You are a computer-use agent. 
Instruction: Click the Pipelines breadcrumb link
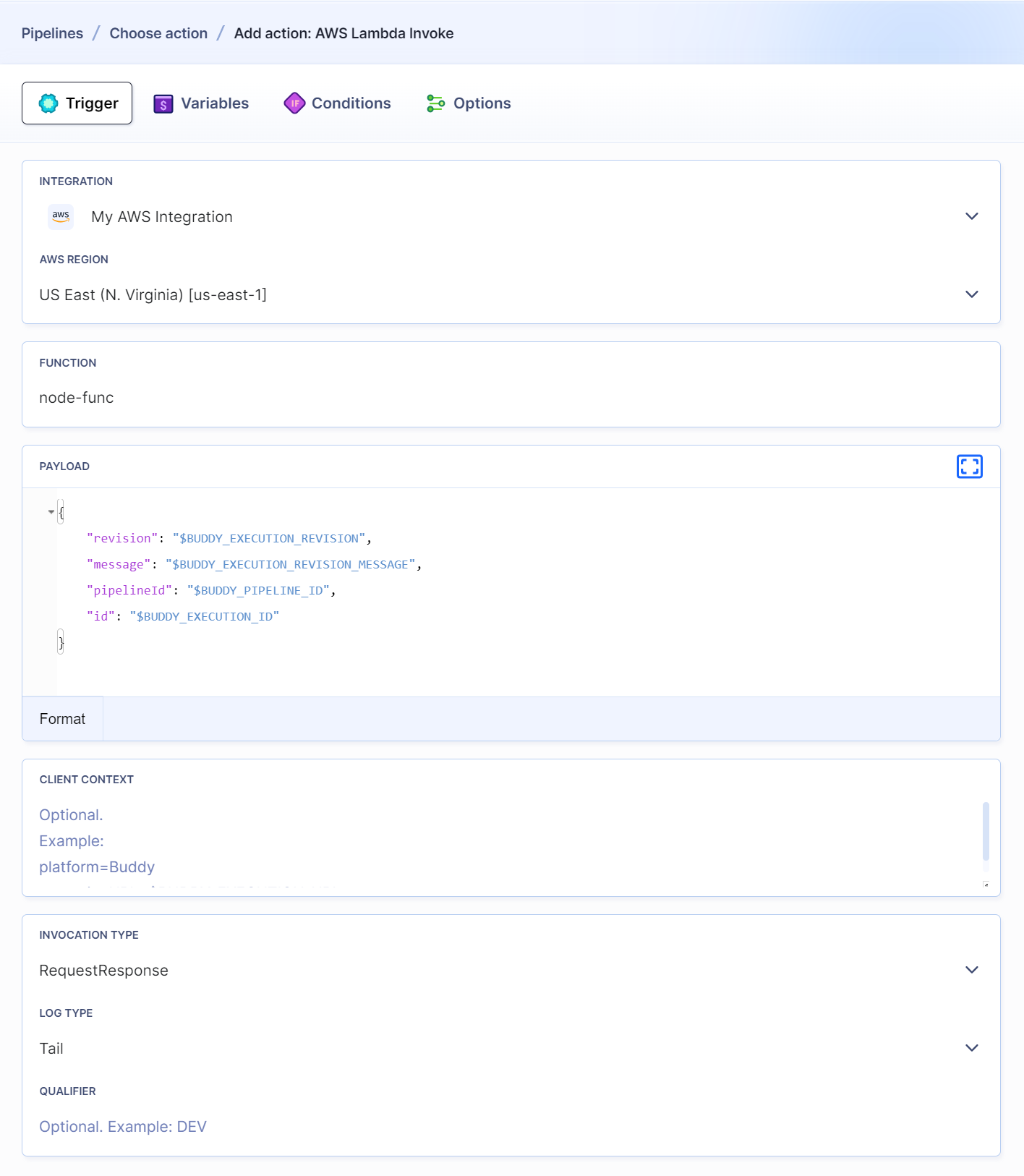(x=52, y=33)
